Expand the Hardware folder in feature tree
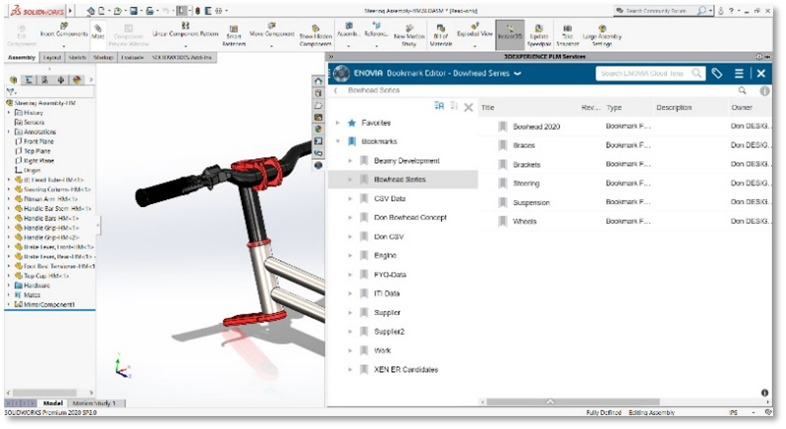The height and width of the screenshot is (429, 786). pyautogui.click(x=8, y=284)
